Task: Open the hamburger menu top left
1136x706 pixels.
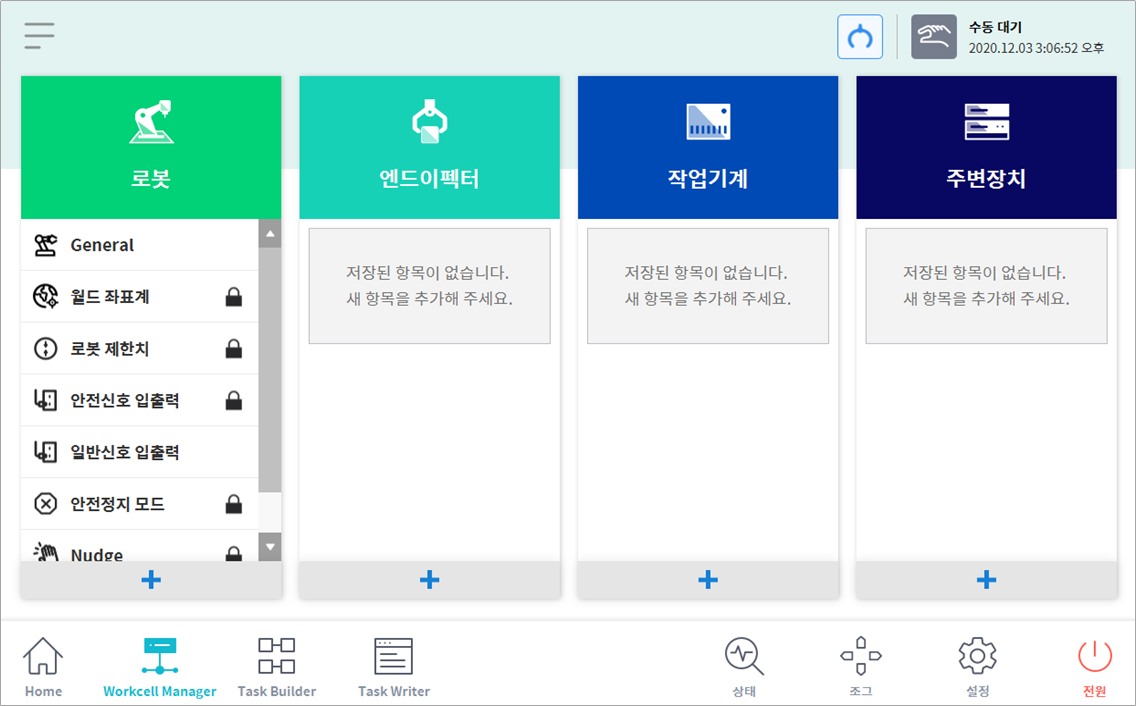Action: click(38, 35)
